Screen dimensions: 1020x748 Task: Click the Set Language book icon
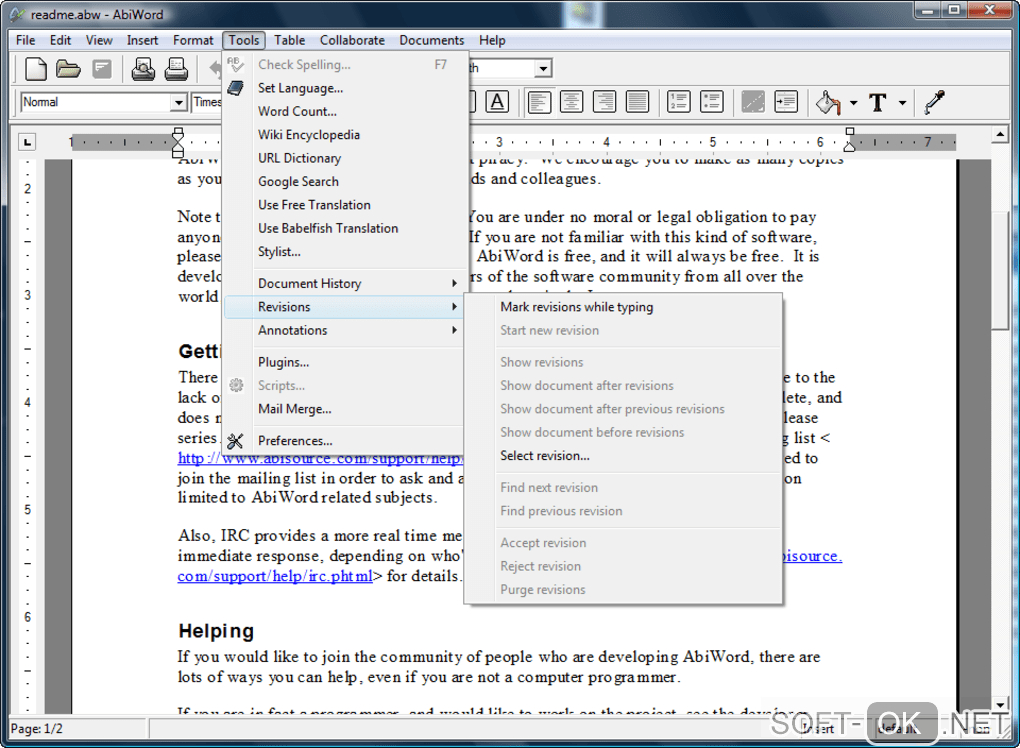coord(235,88)
